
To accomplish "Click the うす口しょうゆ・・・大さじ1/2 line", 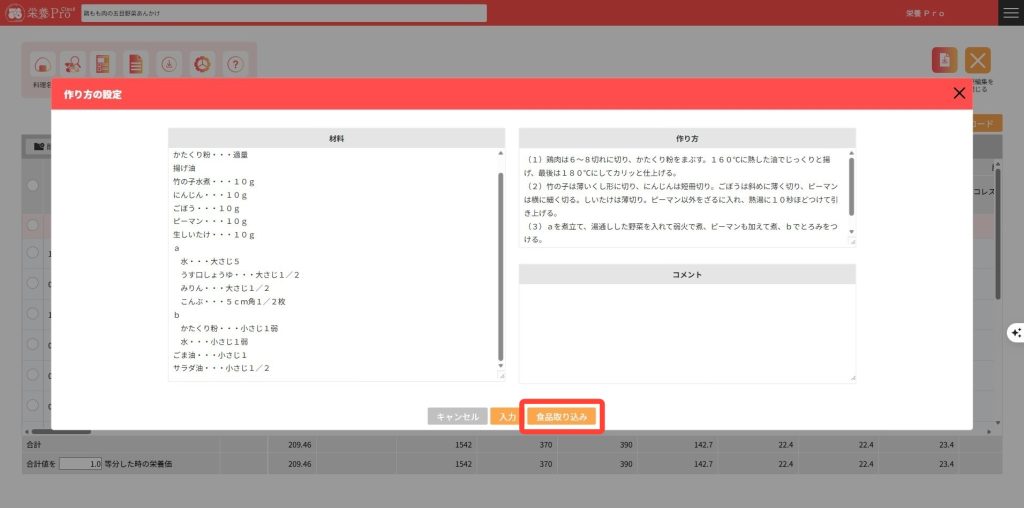I will click(x=240, y=275).
